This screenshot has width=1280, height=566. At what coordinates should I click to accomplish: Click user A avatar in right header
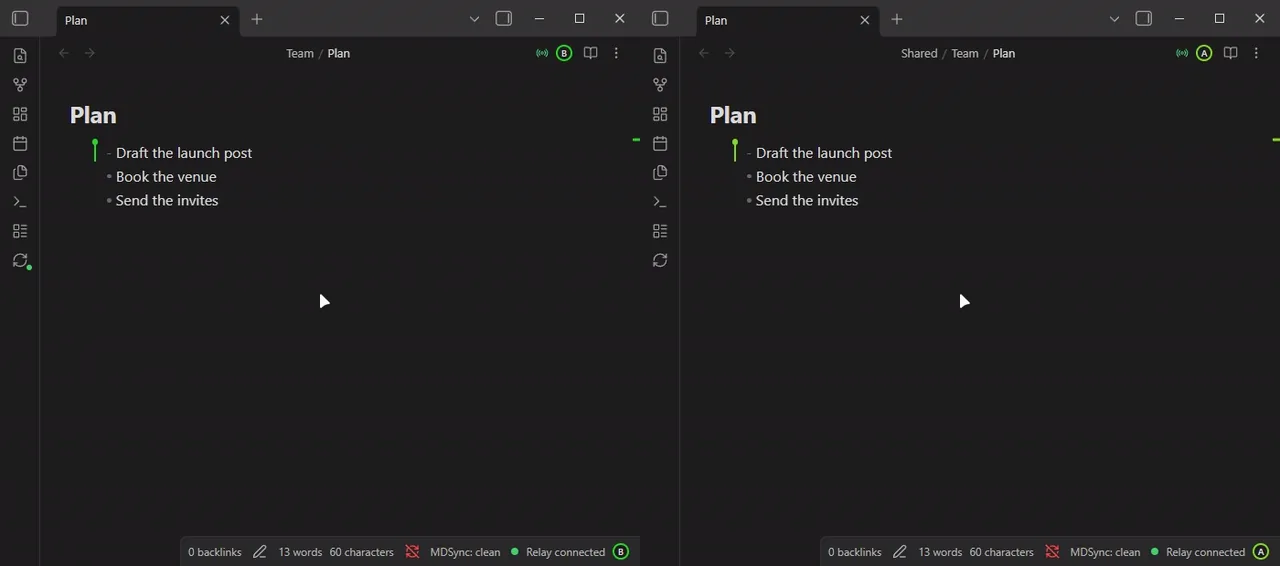(1204, 53)
